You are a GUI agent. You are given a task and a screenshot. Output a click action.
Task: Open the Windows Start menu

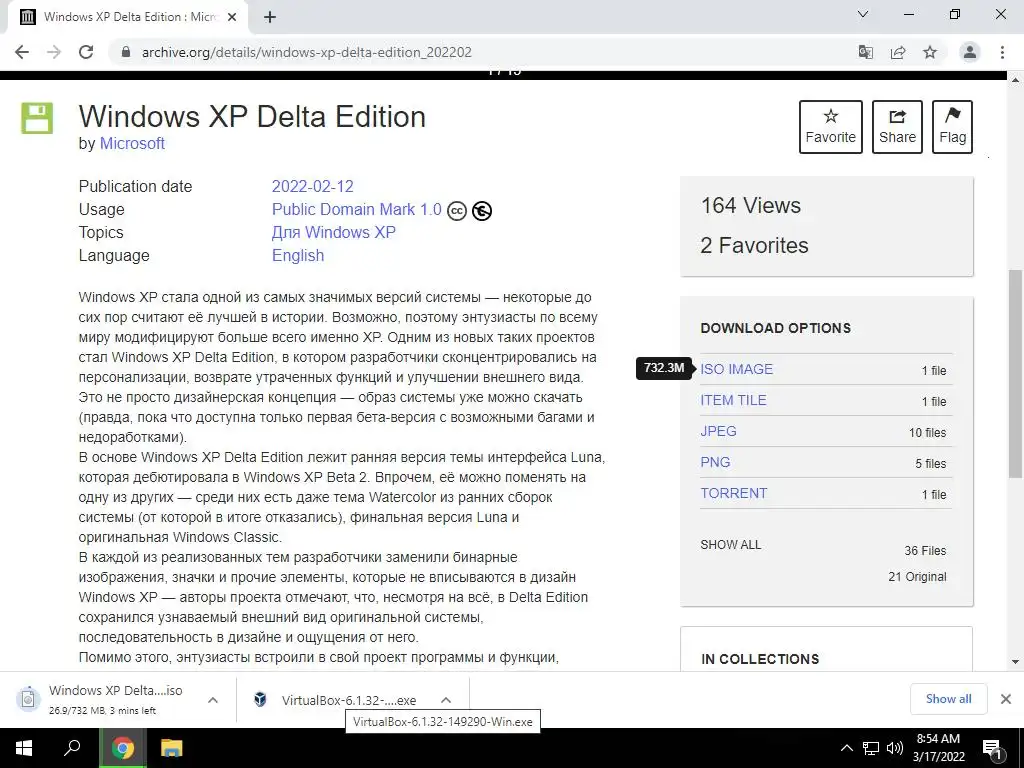(24, 748)
